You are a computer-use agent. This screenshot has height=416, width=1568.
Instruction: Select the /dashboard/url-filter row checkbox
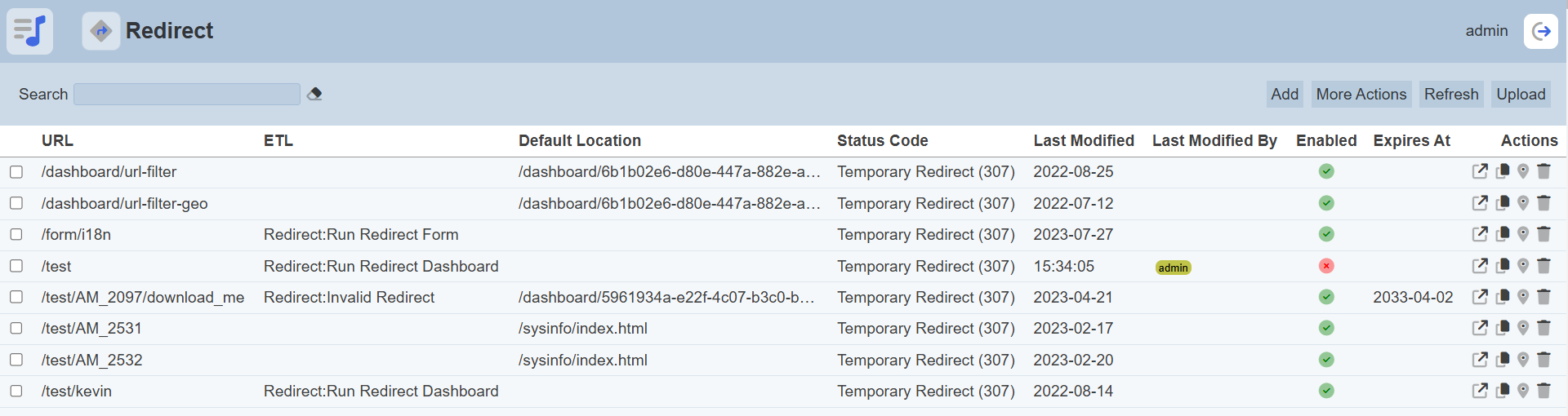click(x=16, y=172)
